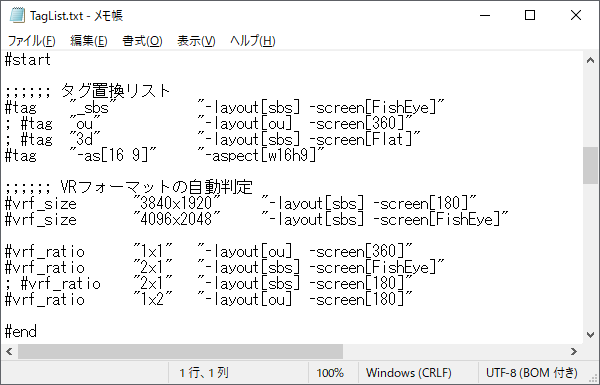Click the "-aspect[w16h9]" text
The width and height of the screenshot is (600, 385).
point(261,156)
